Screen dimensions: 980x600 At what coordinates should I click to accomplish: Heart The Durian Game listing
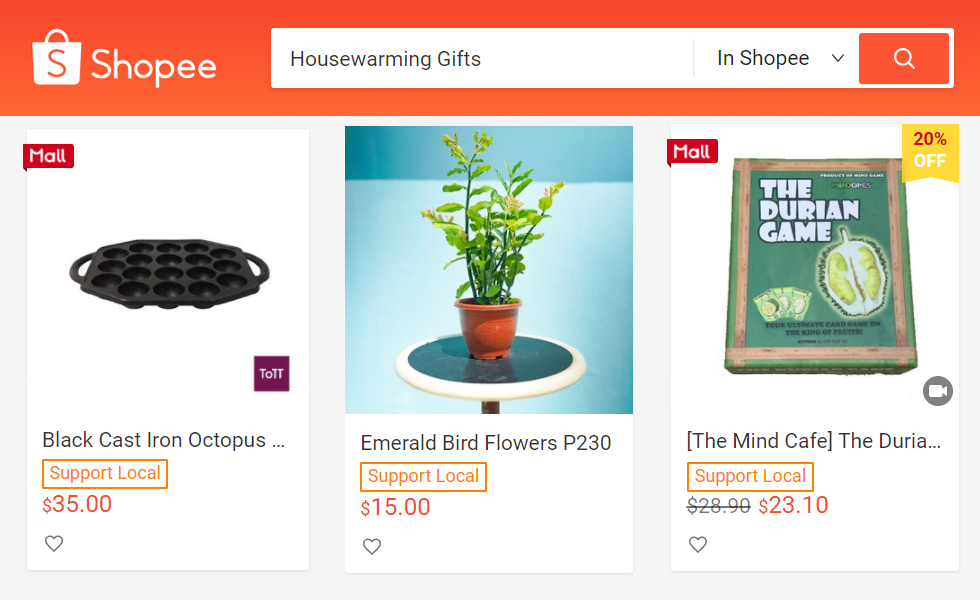pyautogui.click(x=698, y=545)
